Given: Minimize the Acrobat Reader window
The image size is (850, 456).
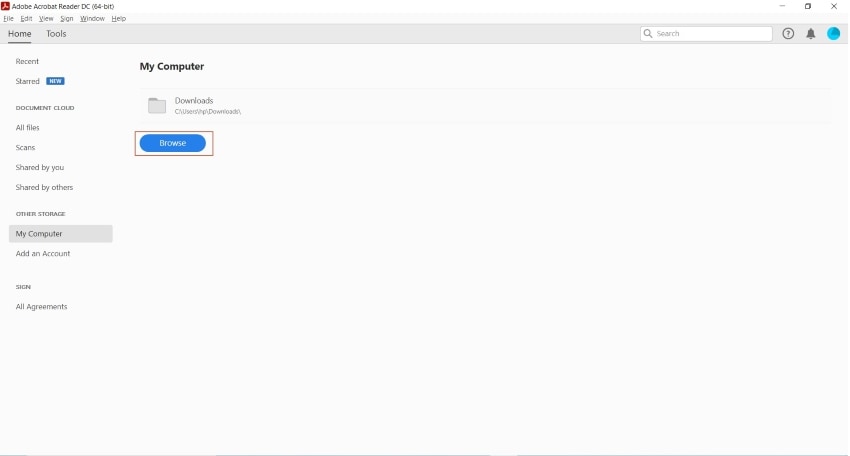Looking at the screenshot, I should click(x=782, y=6).
